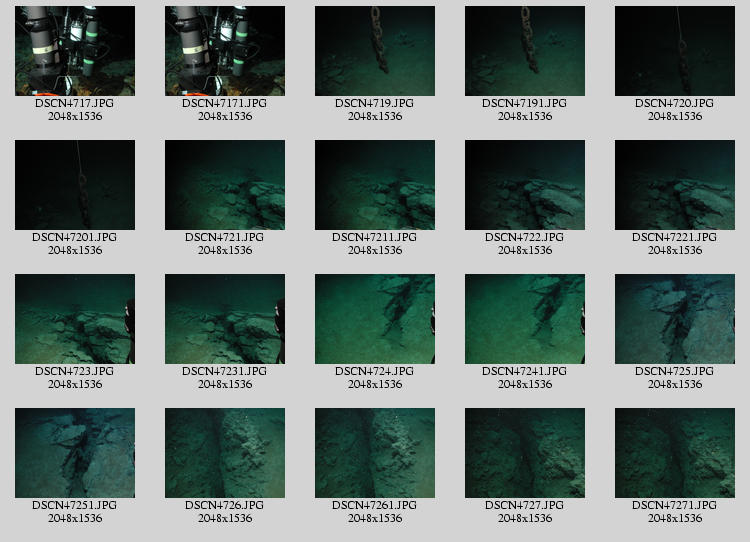Screen dimensions: 750x542
Task: Open the DSCN4726.JPG thumbnail image
Action: click(225, 453)
